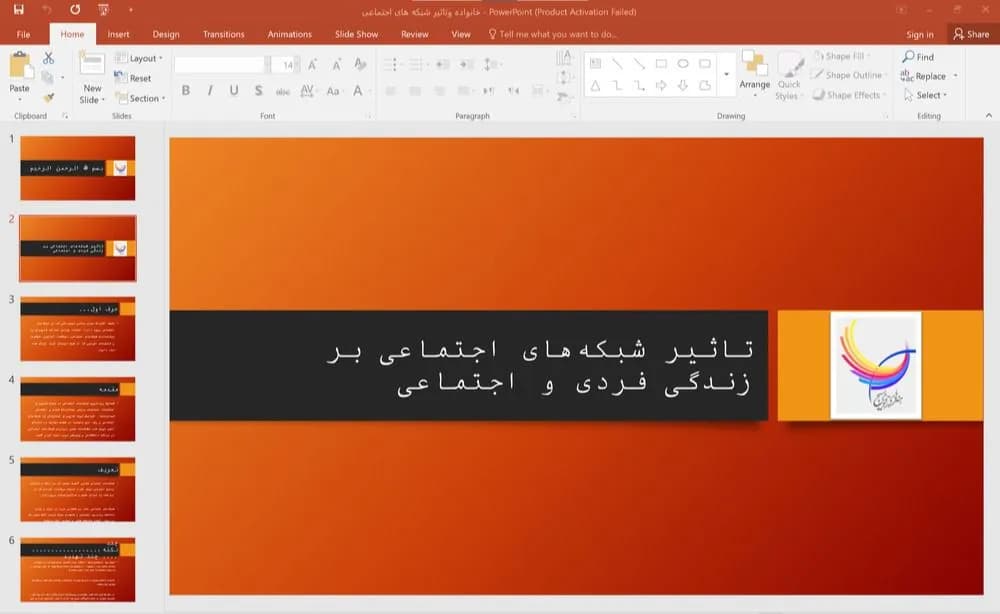Image resolution: width=1000 pixels, height=614 pixels.
Task: Click the Decrease Font Size icon
Action: point(336,64)
